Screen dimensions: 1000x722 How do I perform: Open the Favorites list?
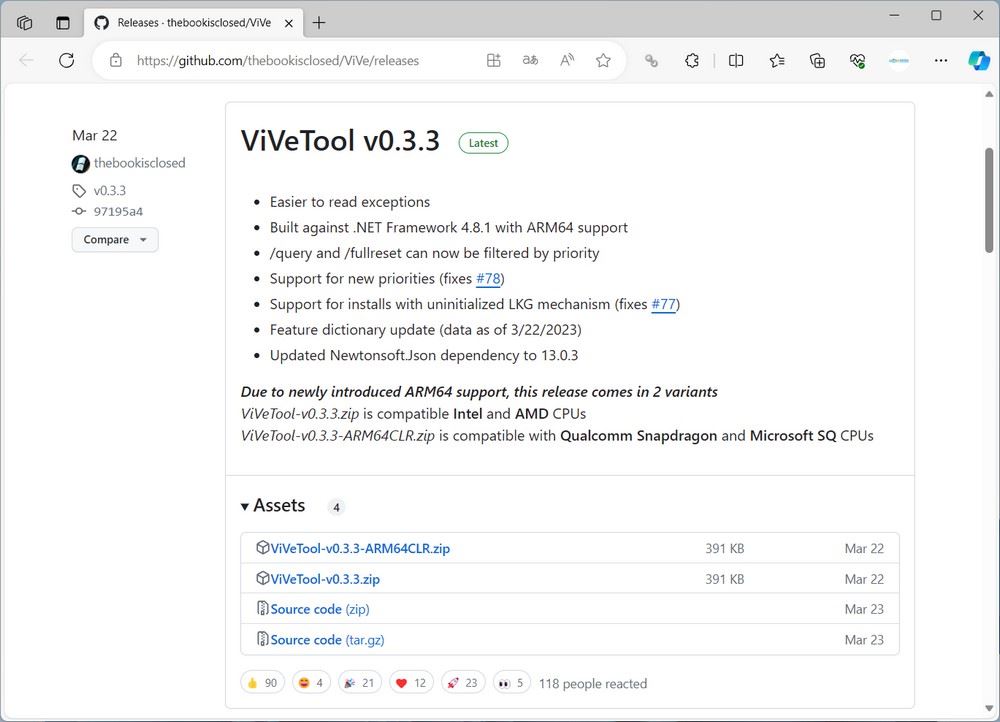[777, 61]
